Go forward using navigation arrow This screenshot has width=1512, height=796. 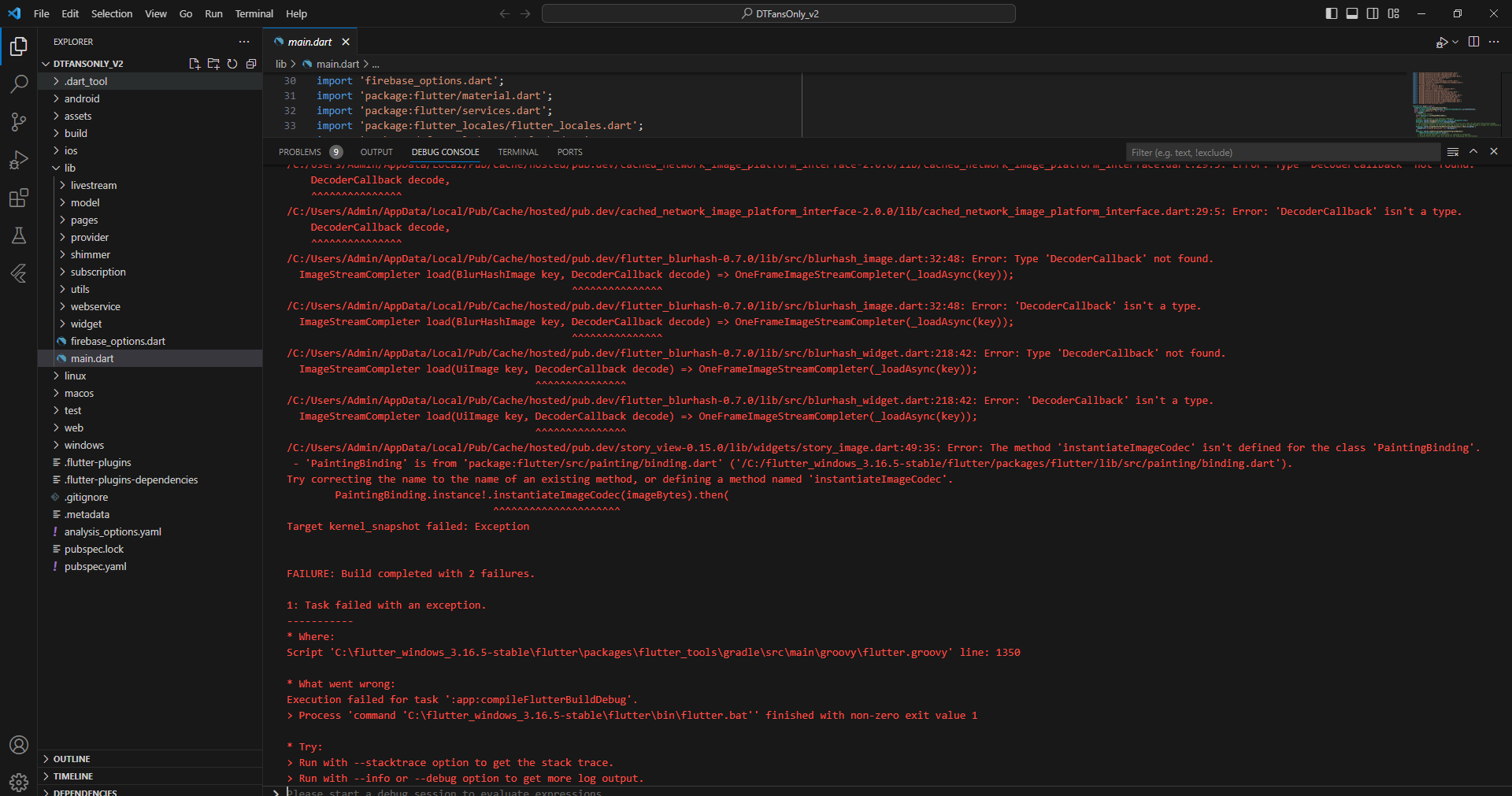[525, 13]
